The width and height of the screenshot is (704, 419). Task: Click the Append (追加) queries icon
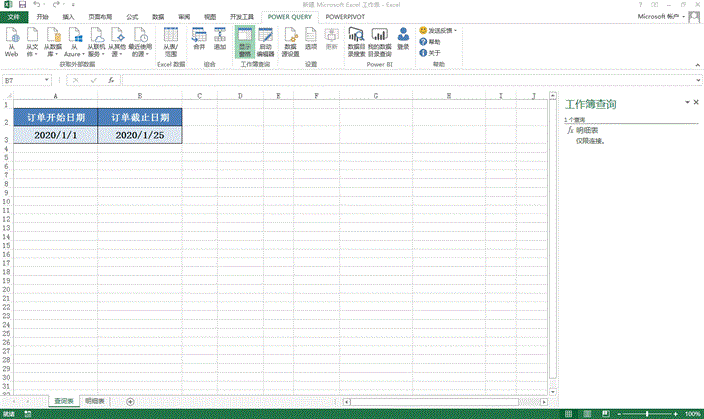tap(220, 41)
